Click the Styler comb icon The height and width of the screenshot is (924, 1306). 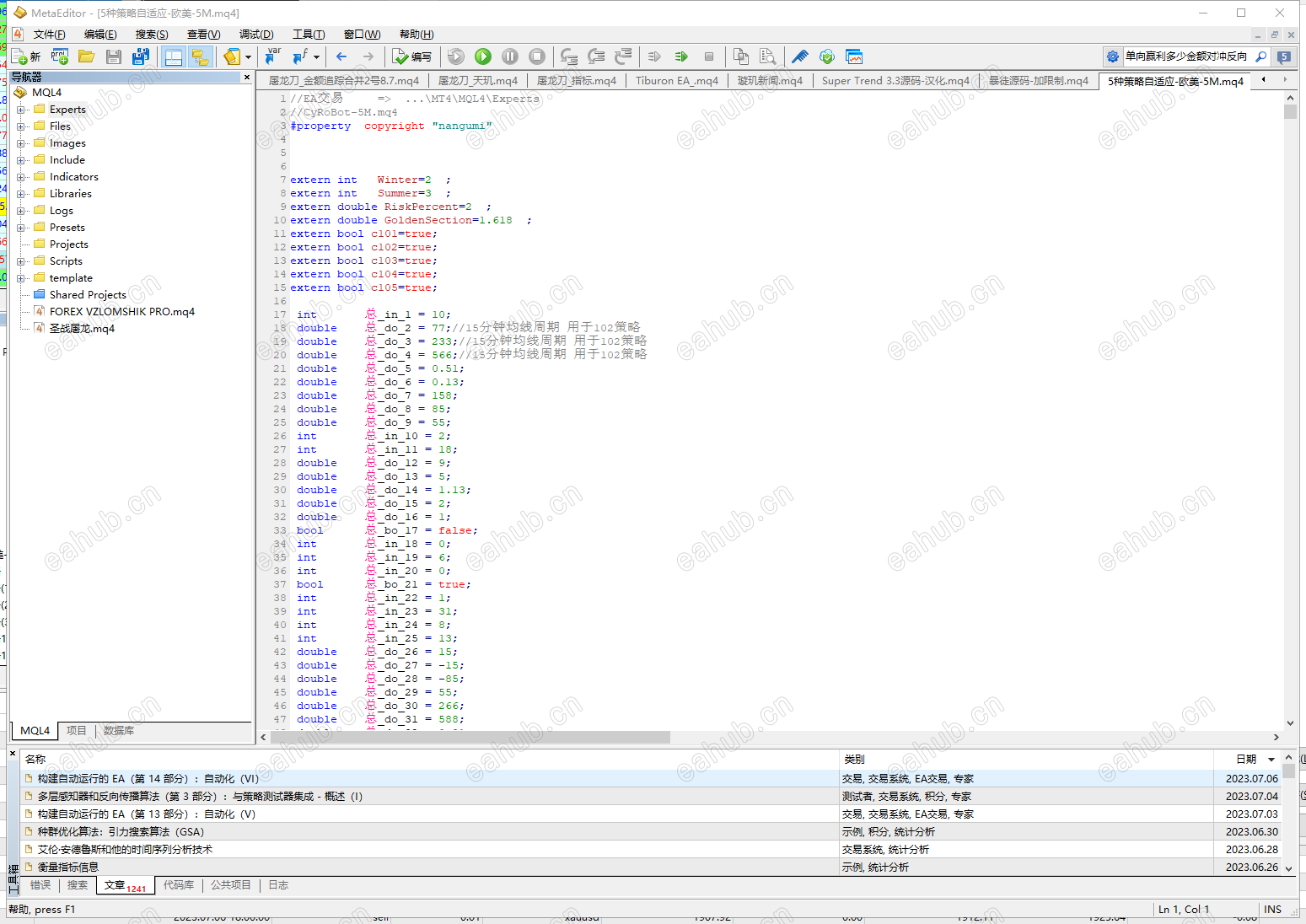pos(800,56)
